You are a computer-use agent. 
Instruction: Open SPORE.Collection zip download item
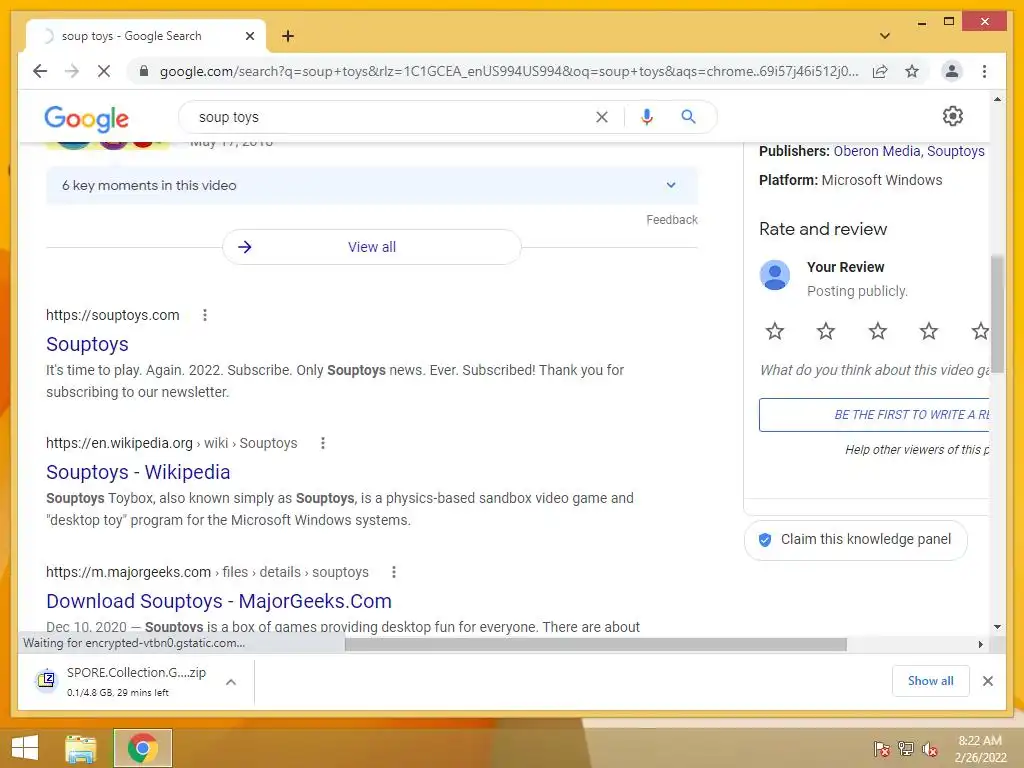[124, 681]
